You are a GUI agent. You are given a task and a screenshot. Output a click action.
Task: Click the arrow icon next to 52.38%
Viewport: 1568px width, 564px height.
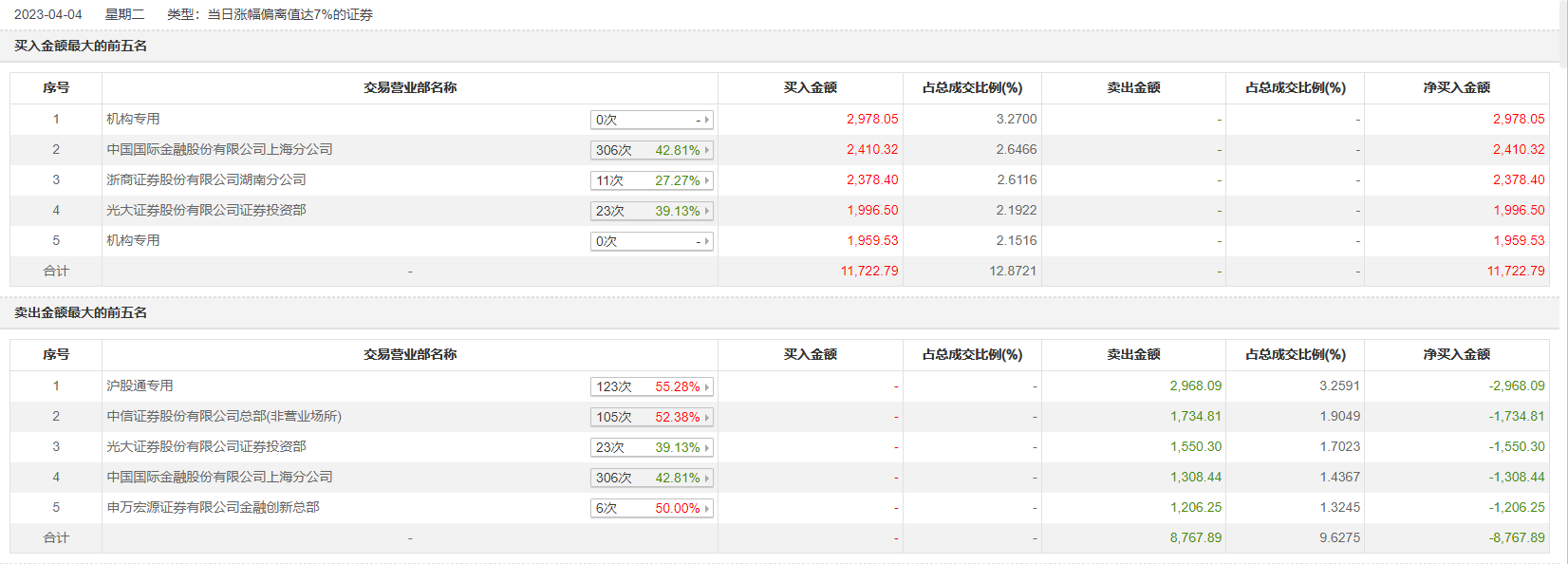707,418
